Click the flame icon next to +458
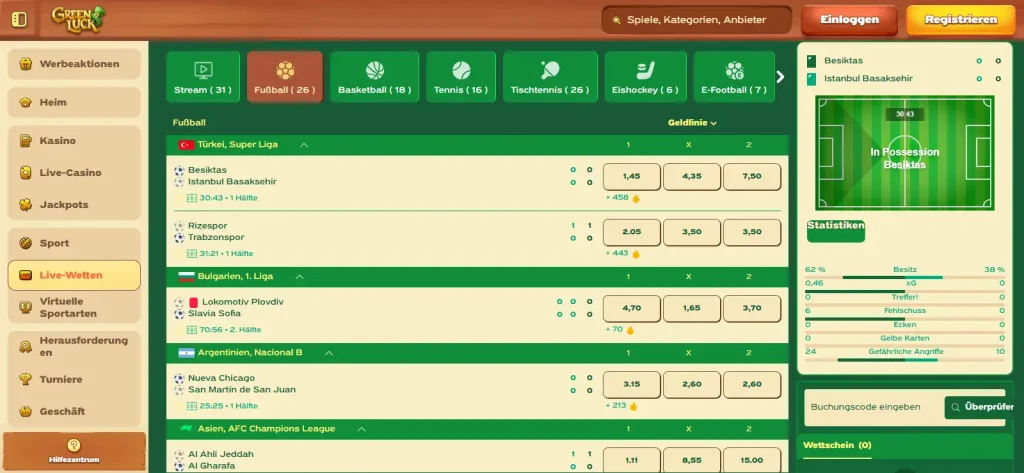Image resolution: width=1024 pixels, height=473 pixels. (x=636, y=198)
